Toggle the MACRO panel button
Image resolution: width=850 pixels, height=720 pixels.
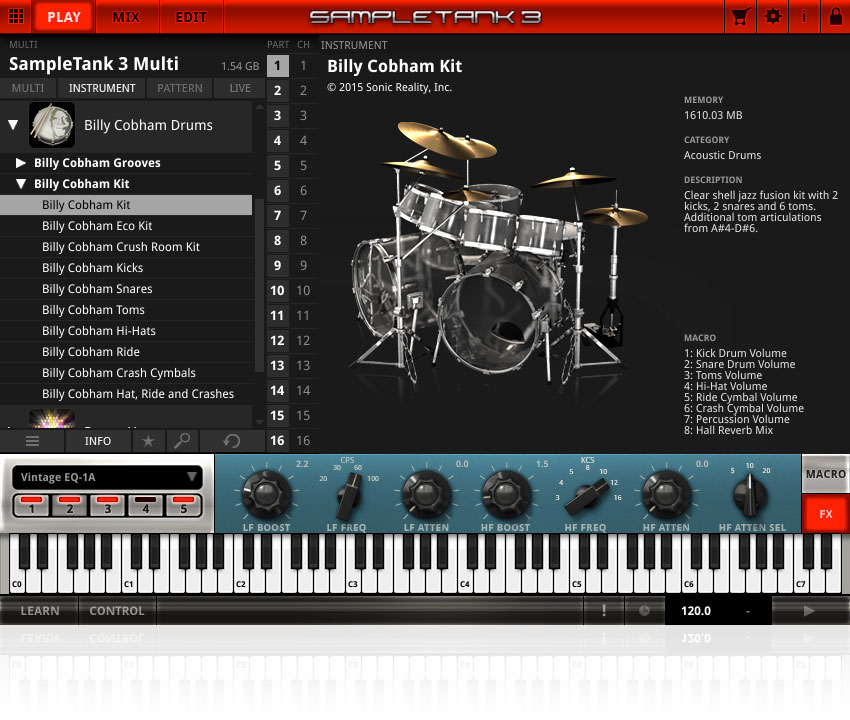(x=826, y=474)
